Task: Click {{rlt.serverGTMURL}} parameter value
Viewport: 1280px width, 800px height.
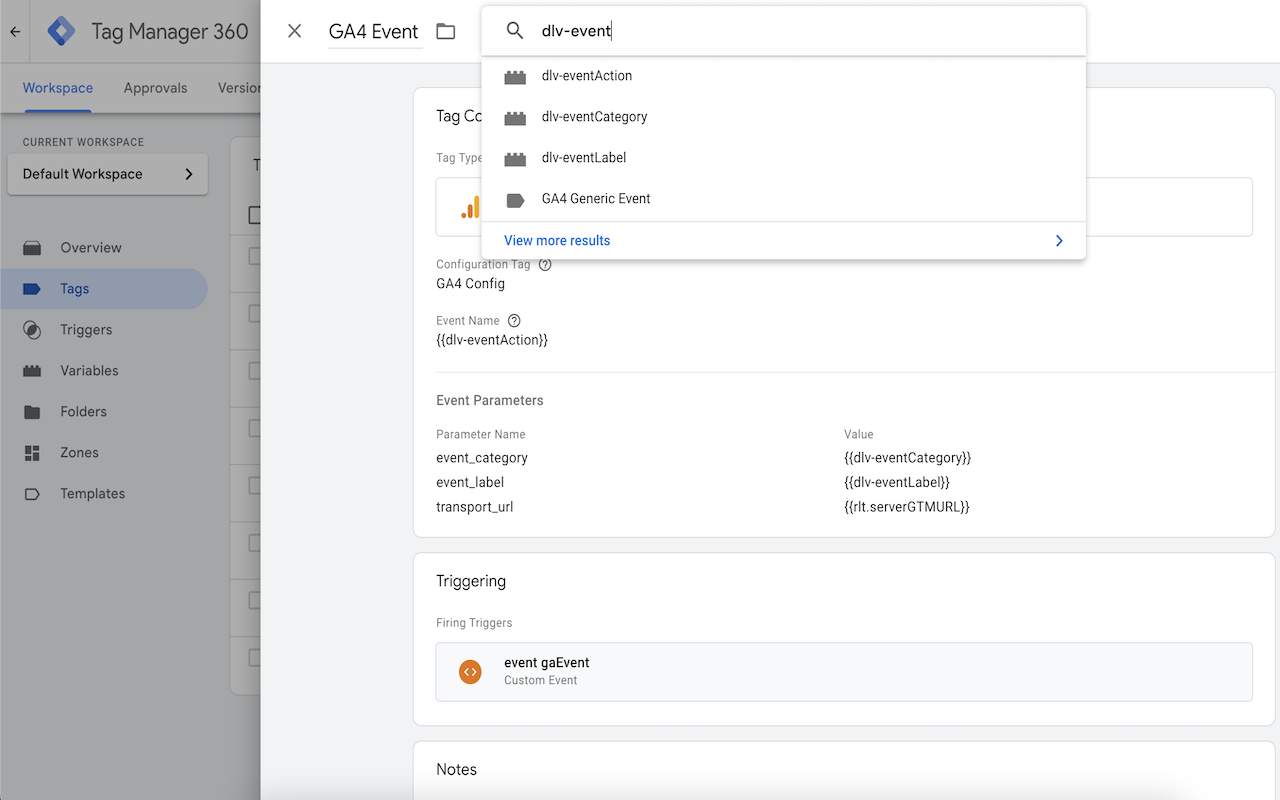Action: (907, 507)
